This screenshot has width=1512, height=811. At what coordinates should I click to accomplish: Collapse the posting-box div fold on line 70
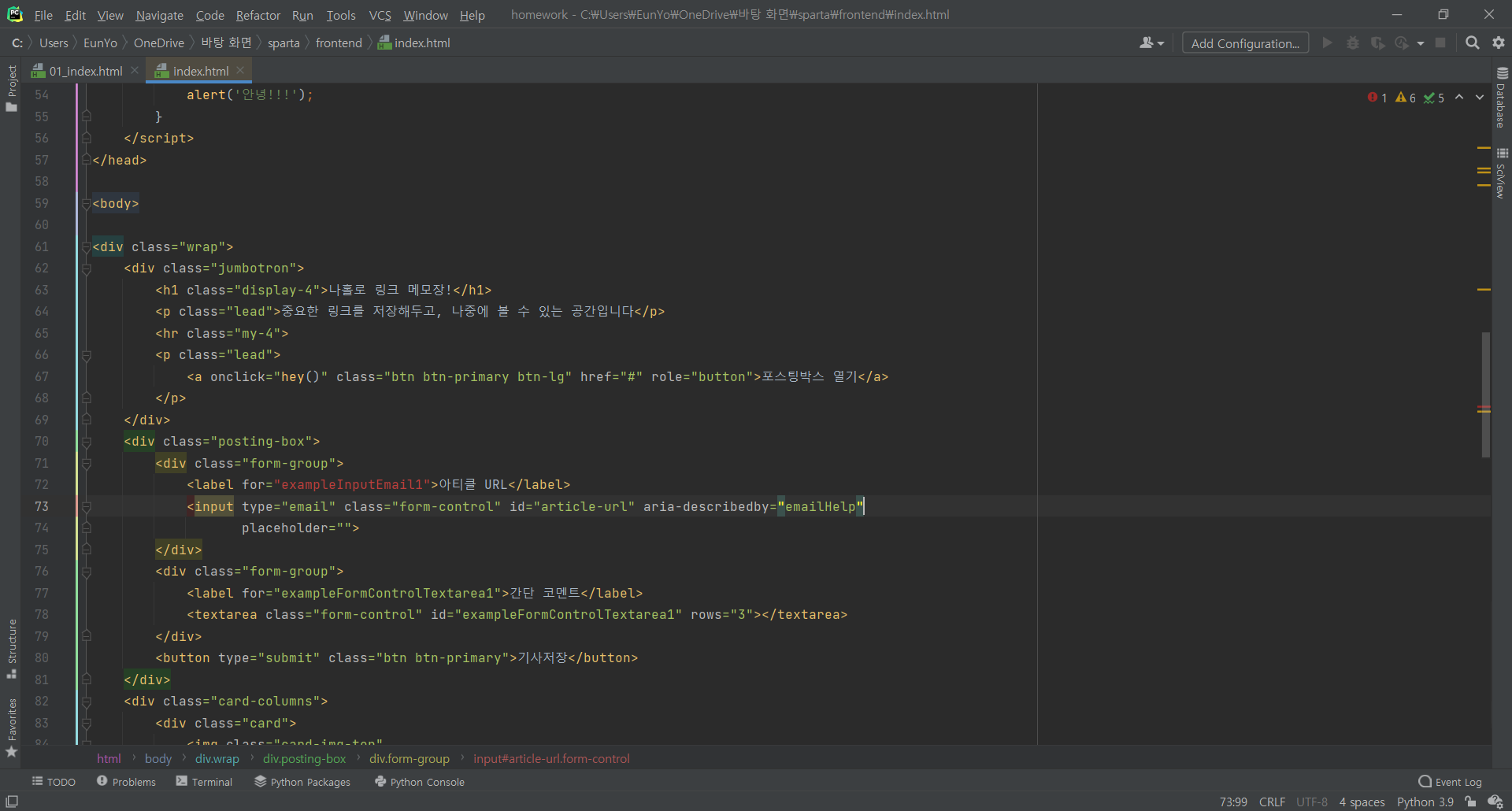click(87, 442)
